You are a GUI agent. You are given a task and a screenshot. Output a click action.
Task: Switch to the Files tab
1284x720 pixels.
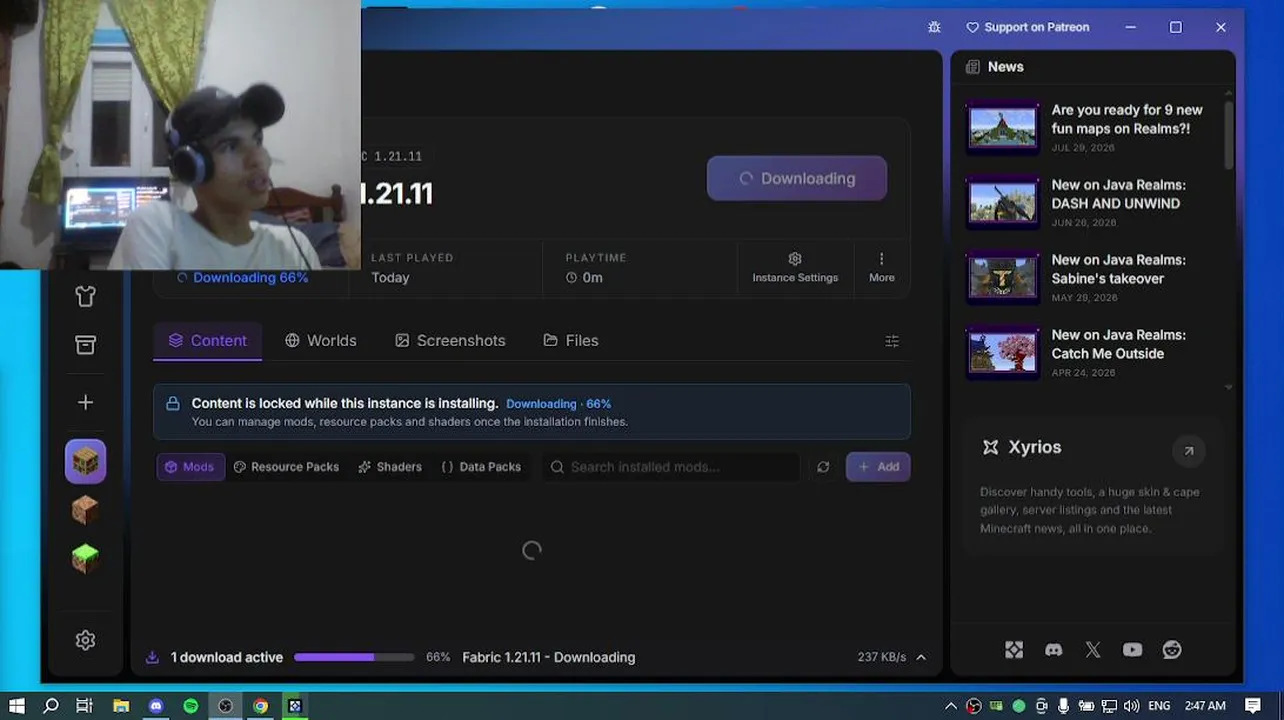(x=571, y=341)
